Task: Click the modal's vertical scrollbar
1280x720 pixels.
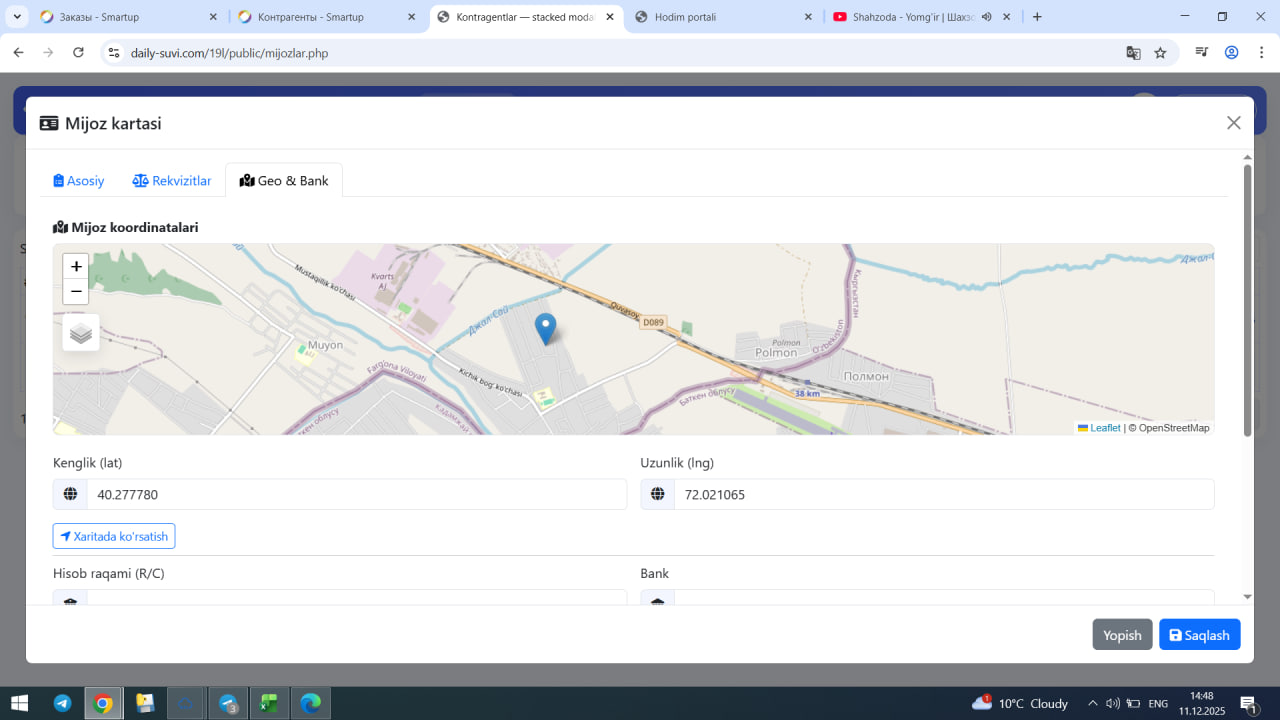Action: (x=1247, y=300)
